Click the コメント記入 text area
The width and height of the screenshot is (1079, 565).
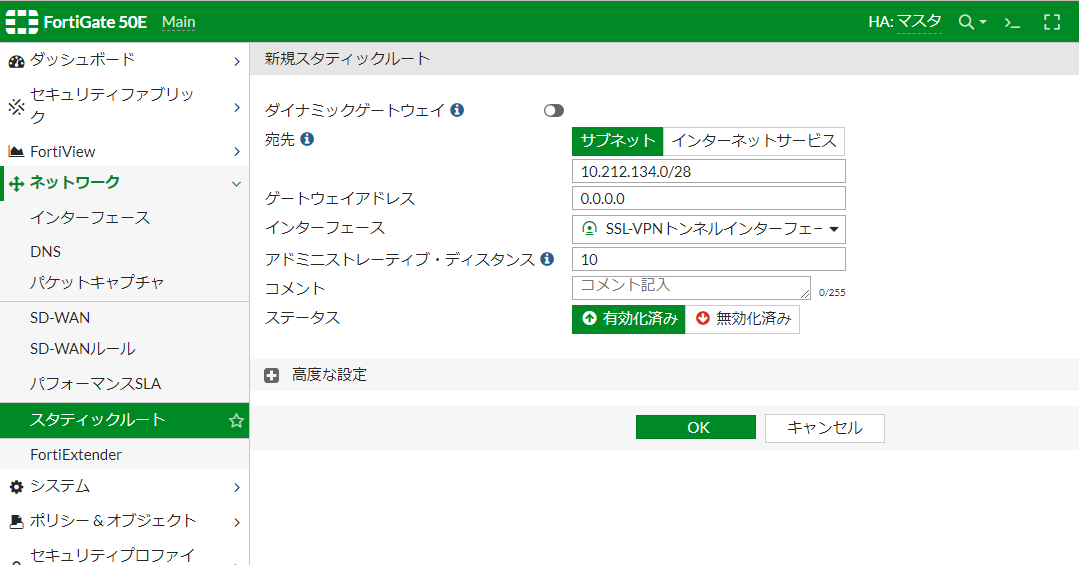click(692, 287)
